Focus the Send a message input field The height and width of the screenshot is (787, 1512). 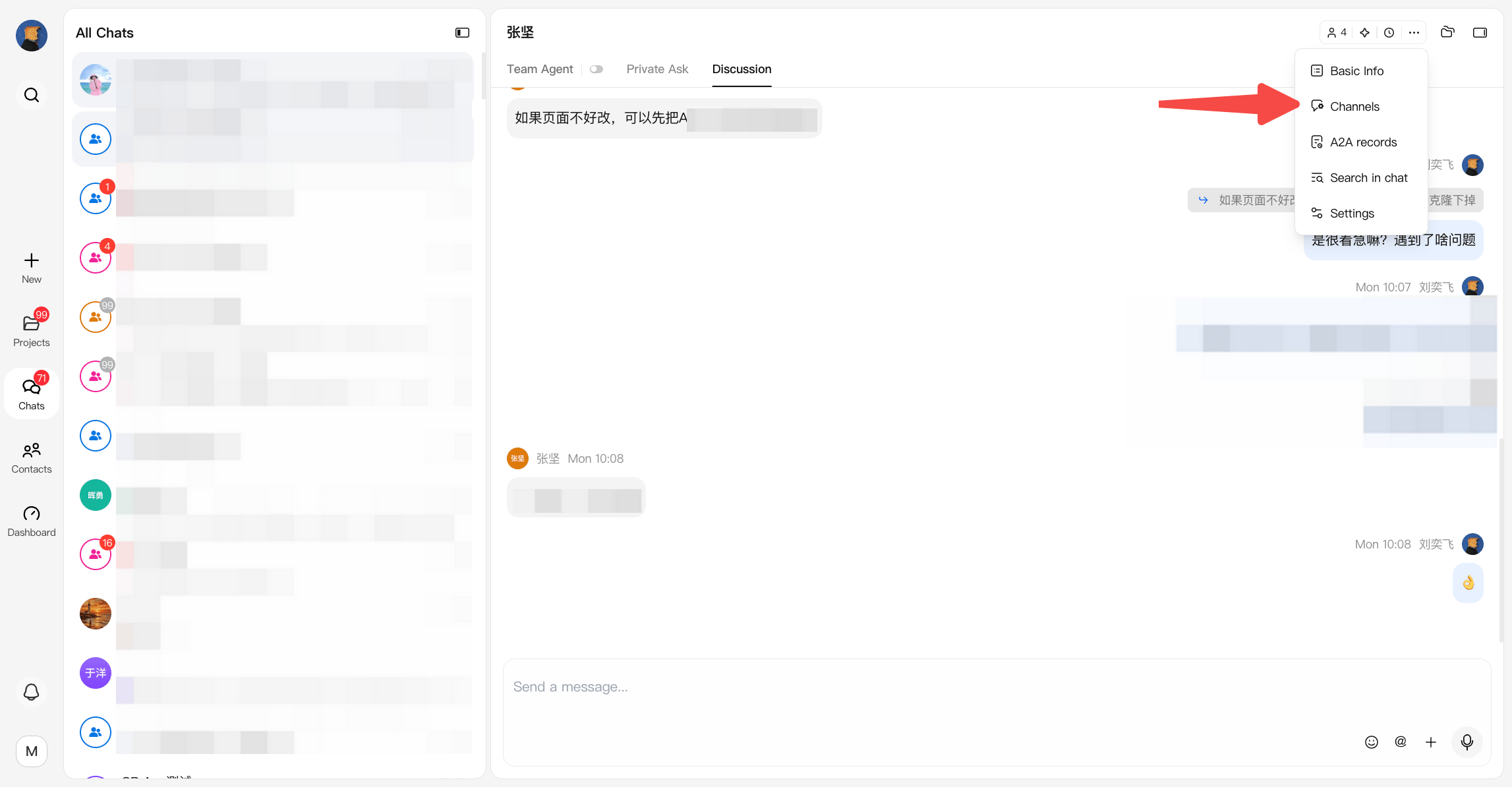(x=997, y=687)
